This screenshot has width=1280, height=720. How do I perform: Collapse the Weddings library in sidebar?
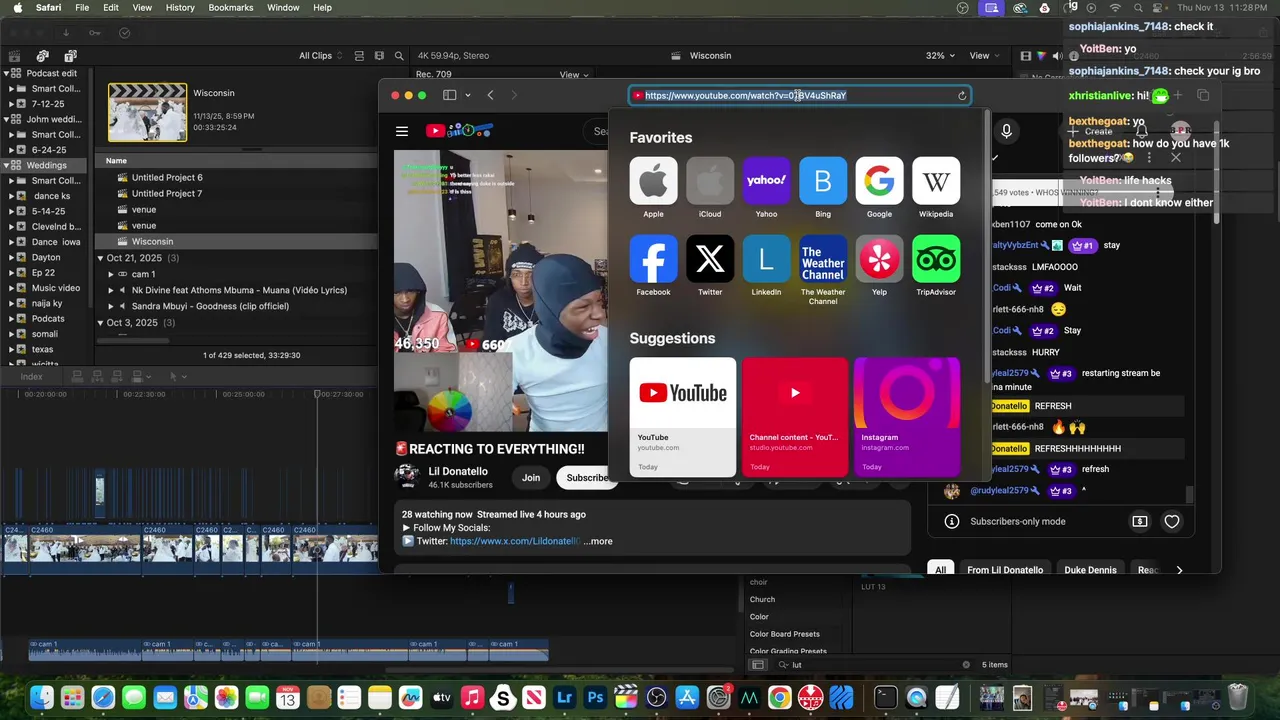(x=6, y=165)
